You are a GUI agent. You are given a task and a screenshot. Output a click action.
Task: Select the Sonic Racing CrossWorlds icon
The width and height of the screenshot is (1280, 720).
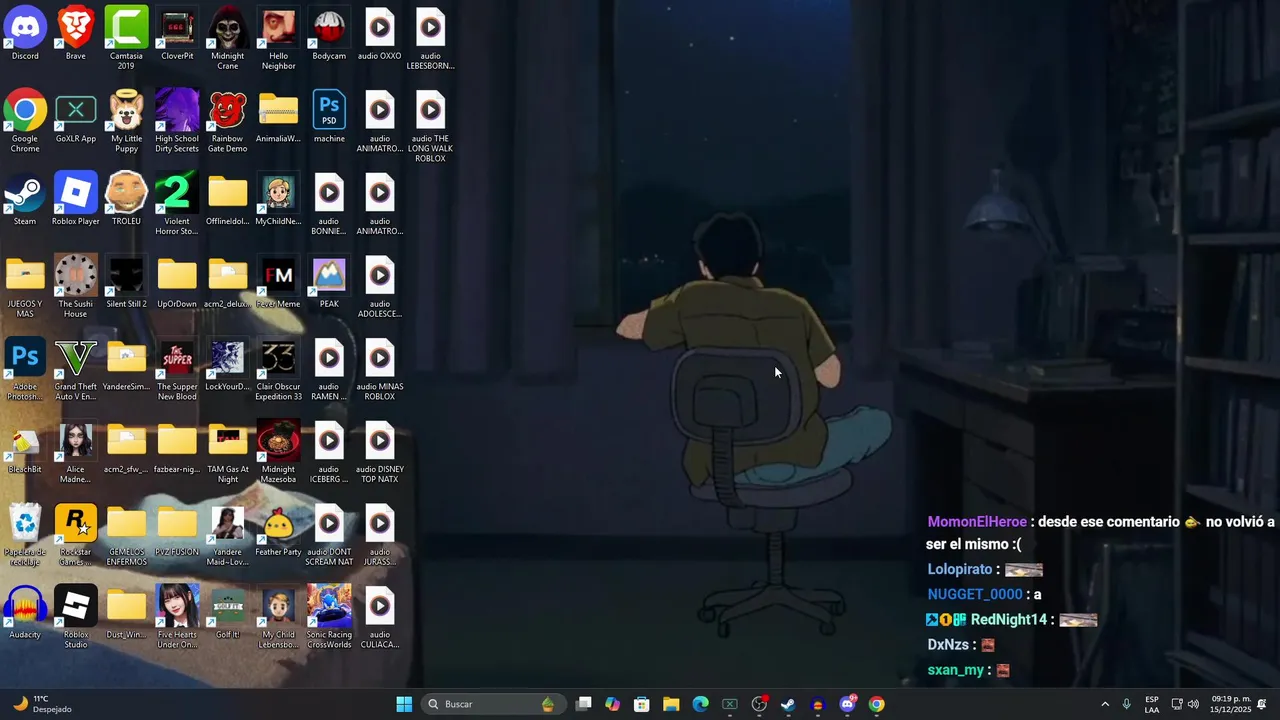click(x=329, y=618)
